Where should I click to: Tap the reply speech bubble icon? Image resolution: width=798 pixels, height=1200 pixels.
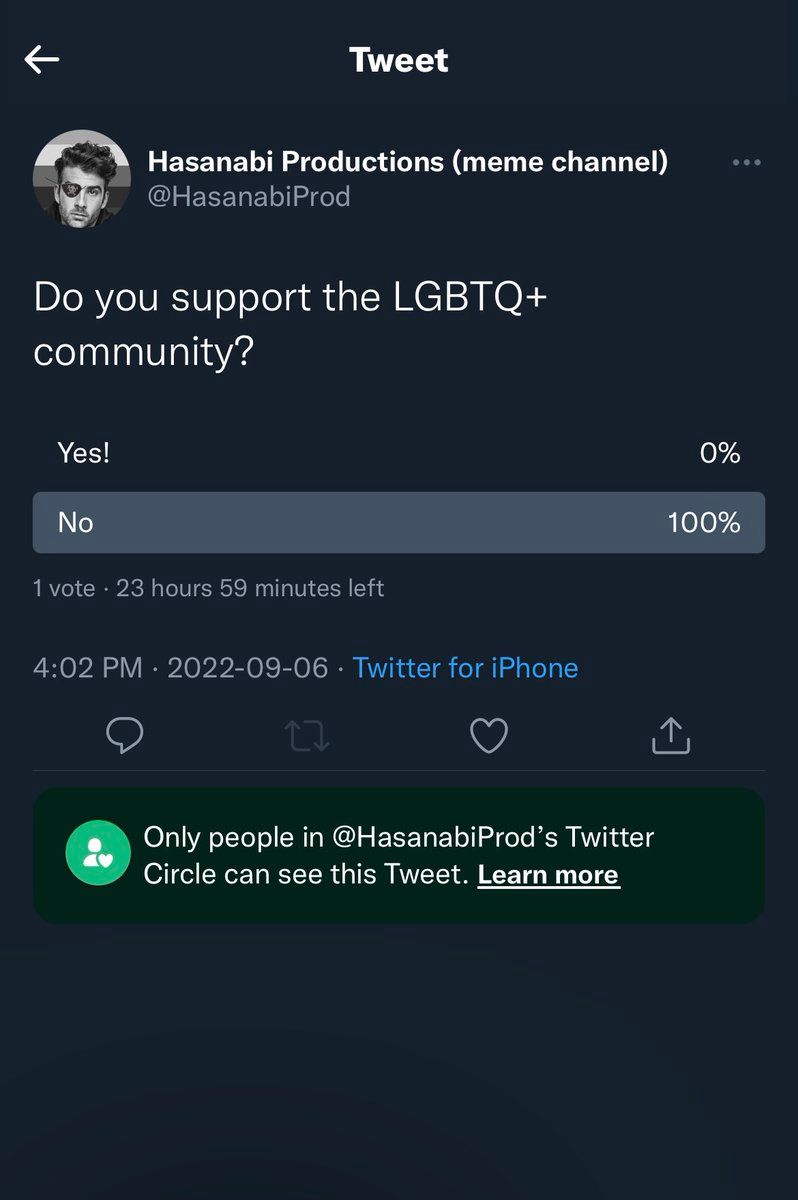coord(124,736)
